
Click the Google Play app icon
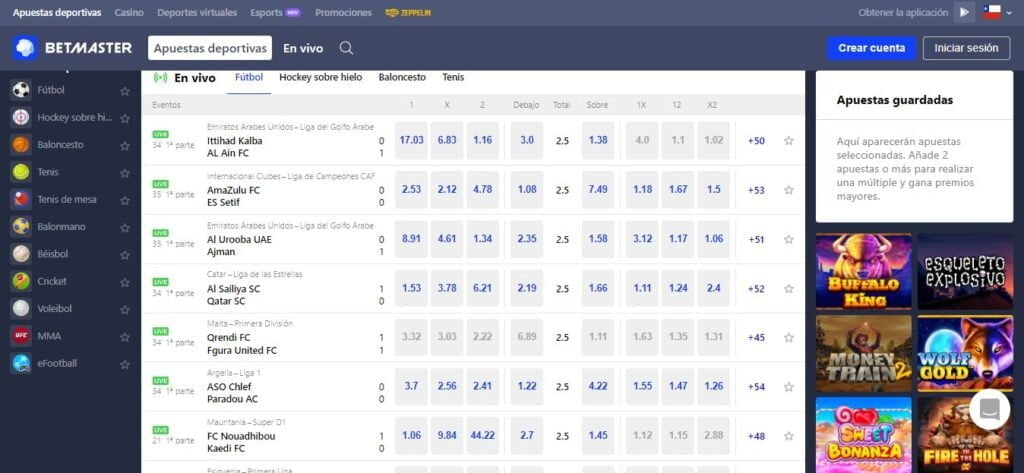[x=964, y=13]
